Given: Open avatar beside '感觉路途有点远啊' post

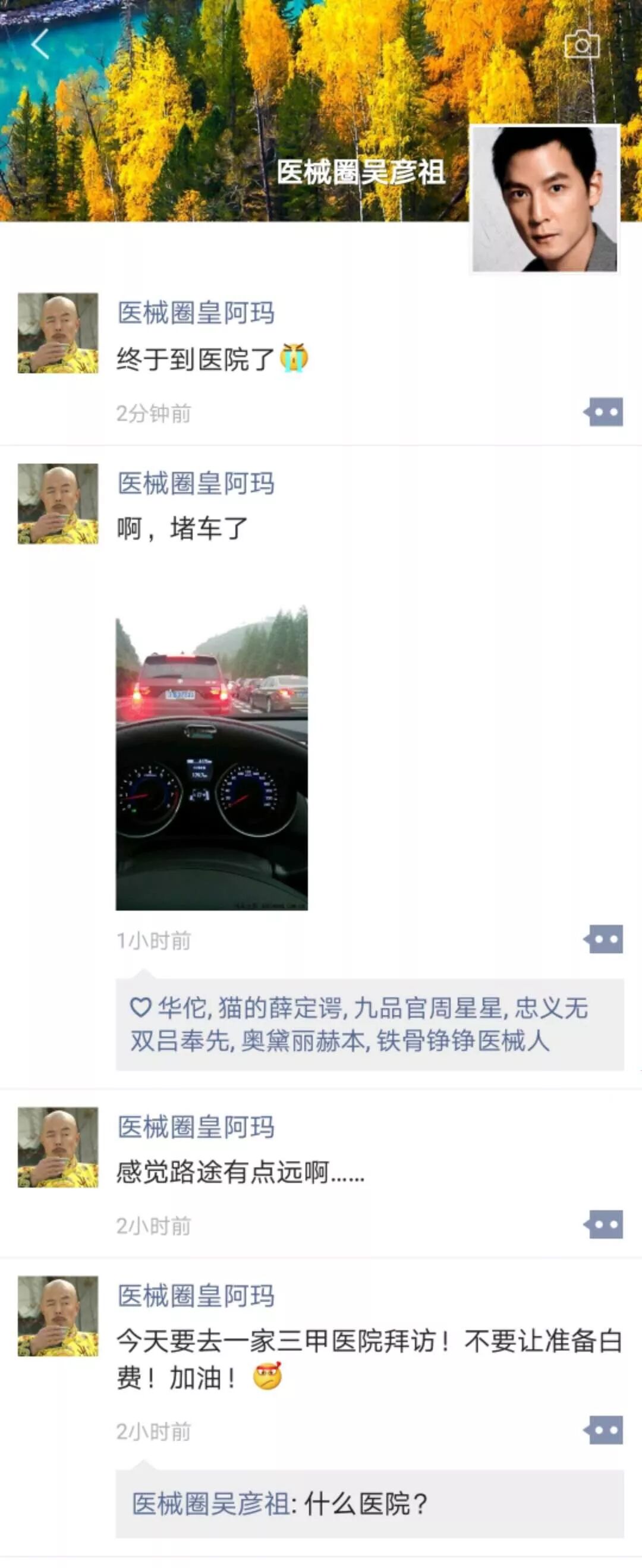Looking at the screenshot, I should pos(58,1147).
